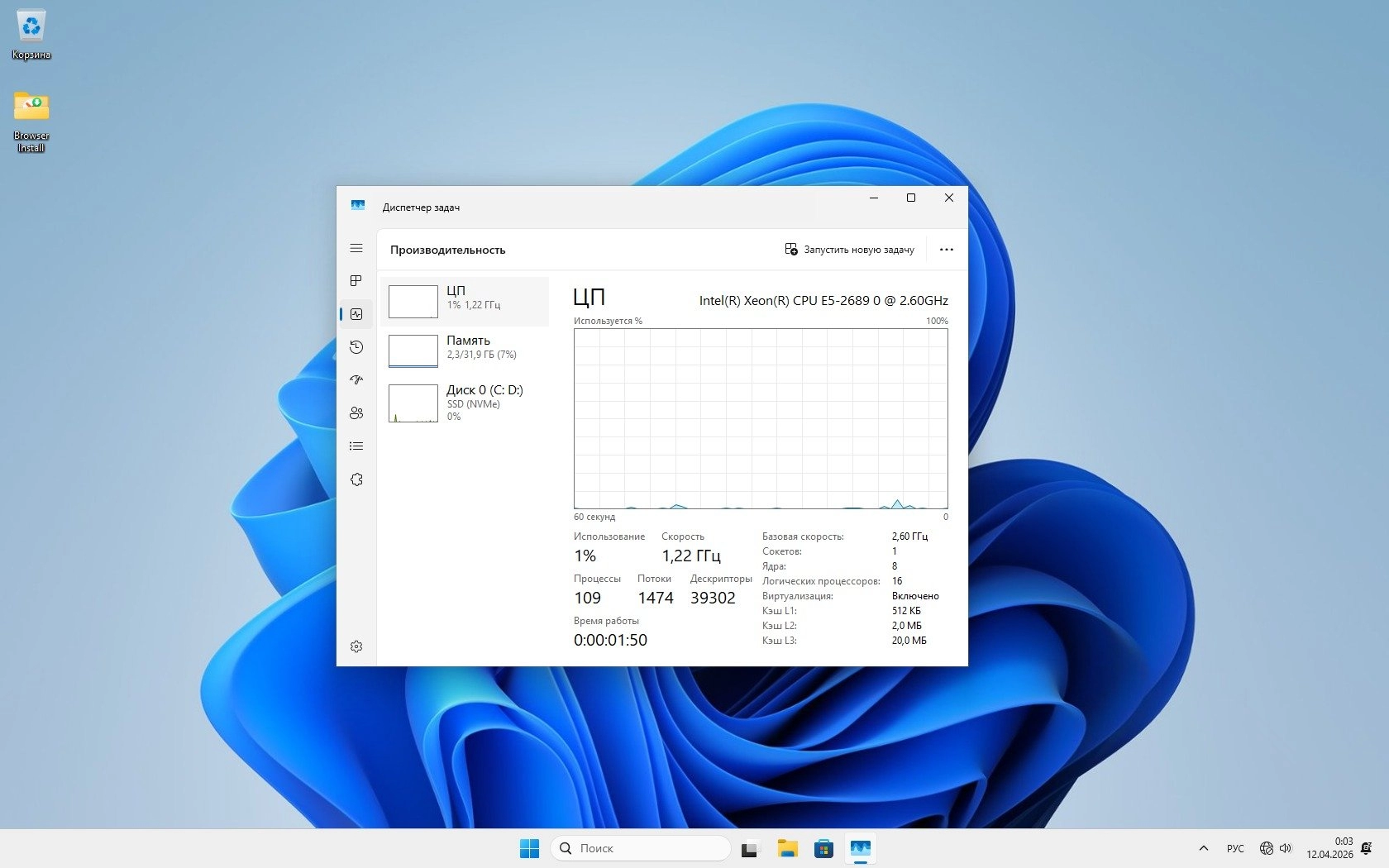Select the Память performance item
Screen dimensions: 1389x868
click(x=465, y=351)
